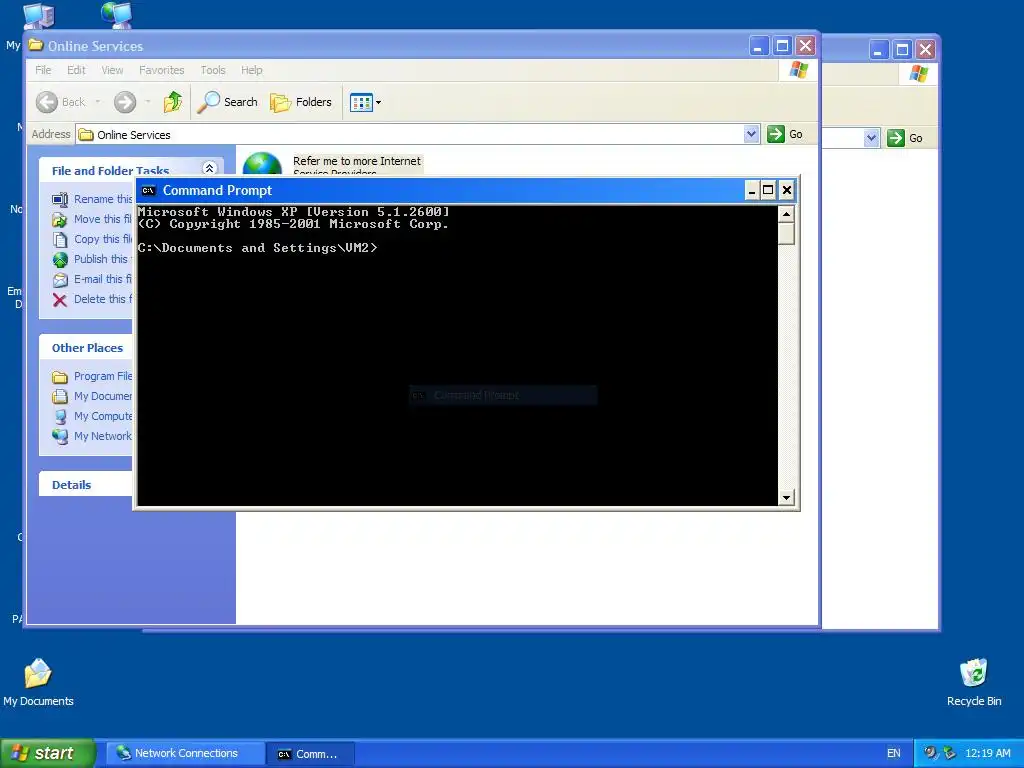Image resolution: width=1024 pixels, height=768 pixels.
Task: Select Refer me to more Internet Service Providers
Action: tap(332, 162)
